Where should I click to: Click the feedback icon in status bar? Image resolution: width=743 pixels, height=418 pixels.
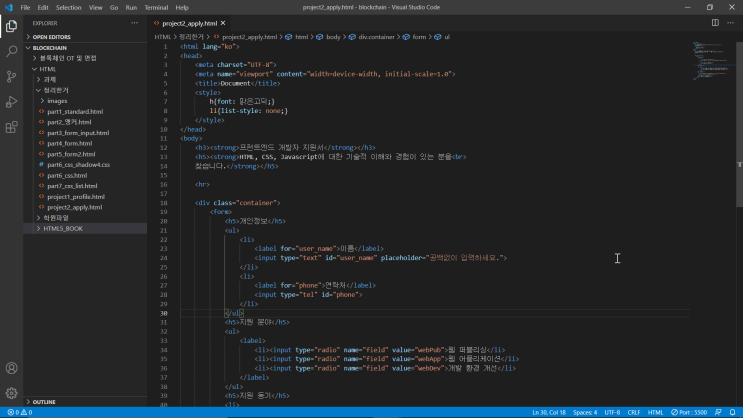718,412
